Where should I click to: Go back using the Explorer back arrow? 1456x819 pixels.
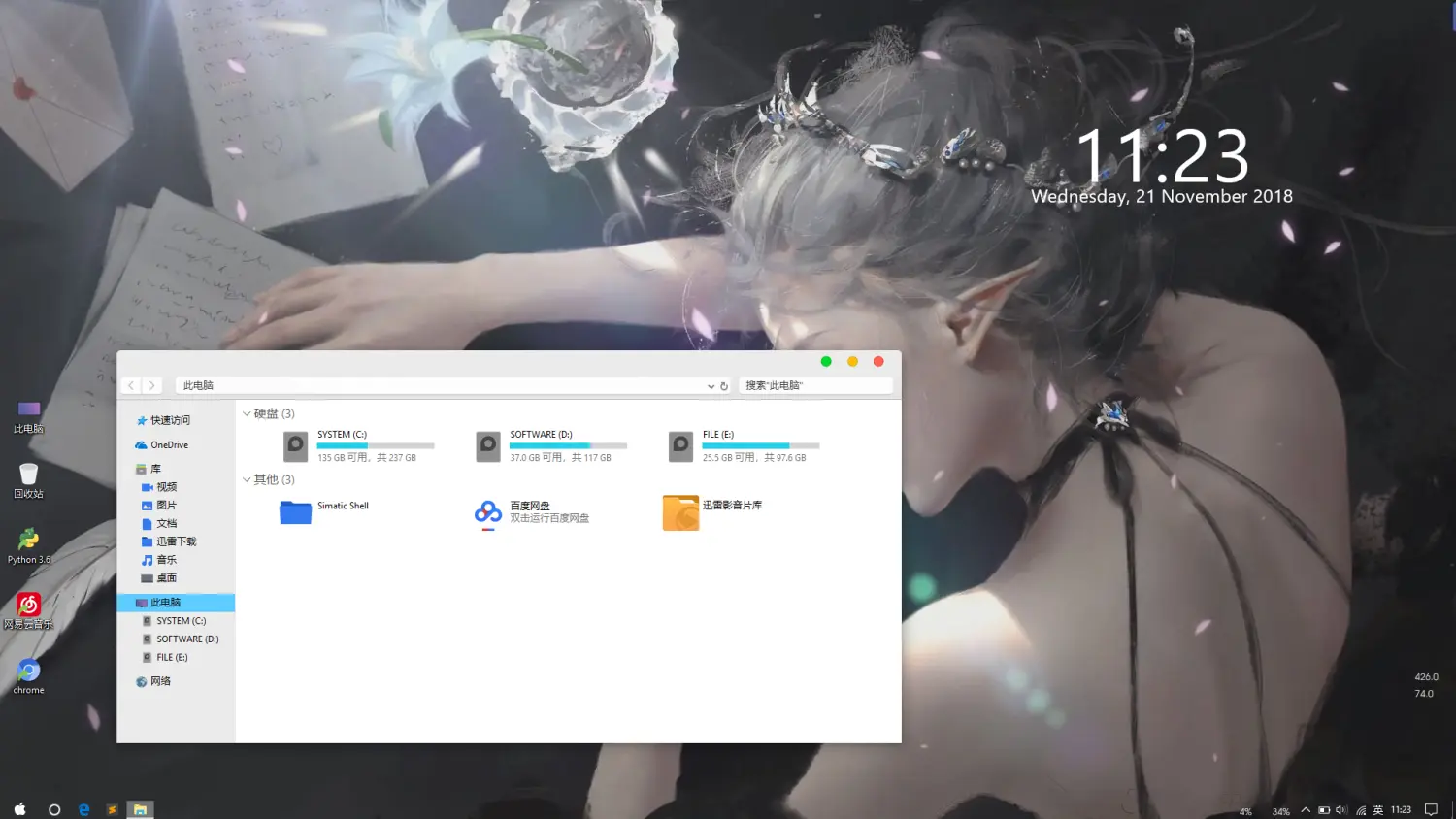point(132,385)
